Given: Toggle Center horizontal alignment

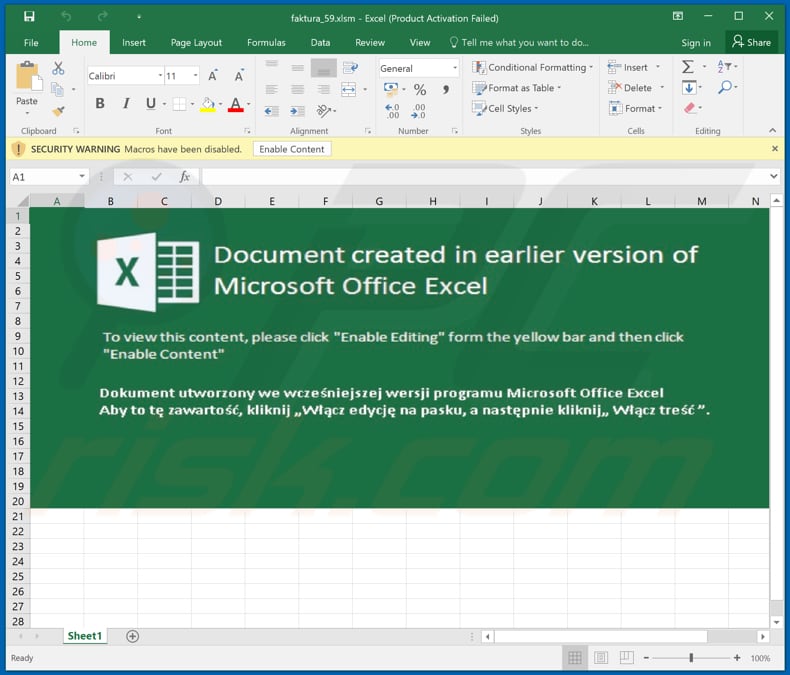Looking at the screenshot, I should point(298,90).
